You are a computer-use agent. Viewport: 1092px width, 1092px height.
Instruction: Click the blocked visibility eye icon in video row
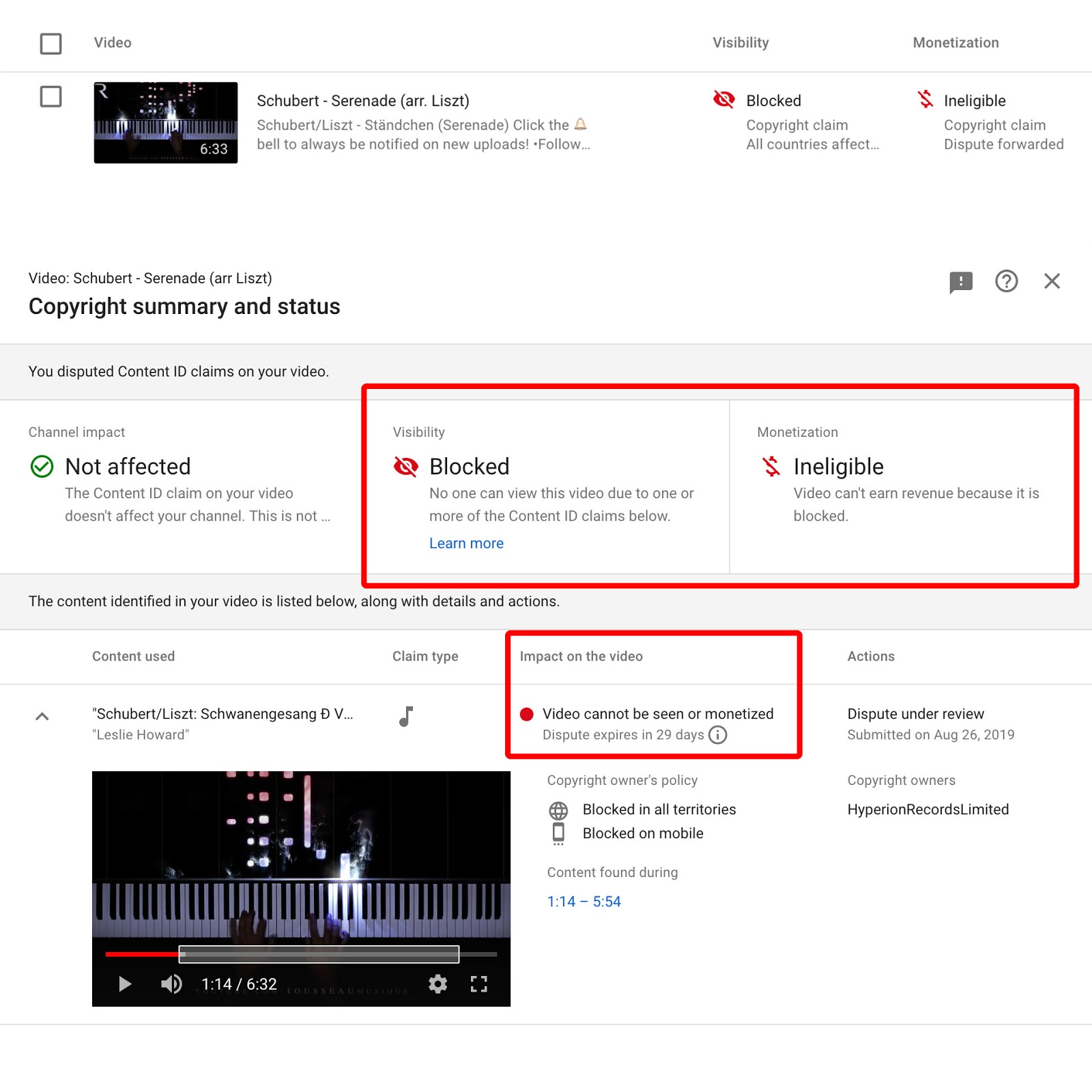(723, 100)
